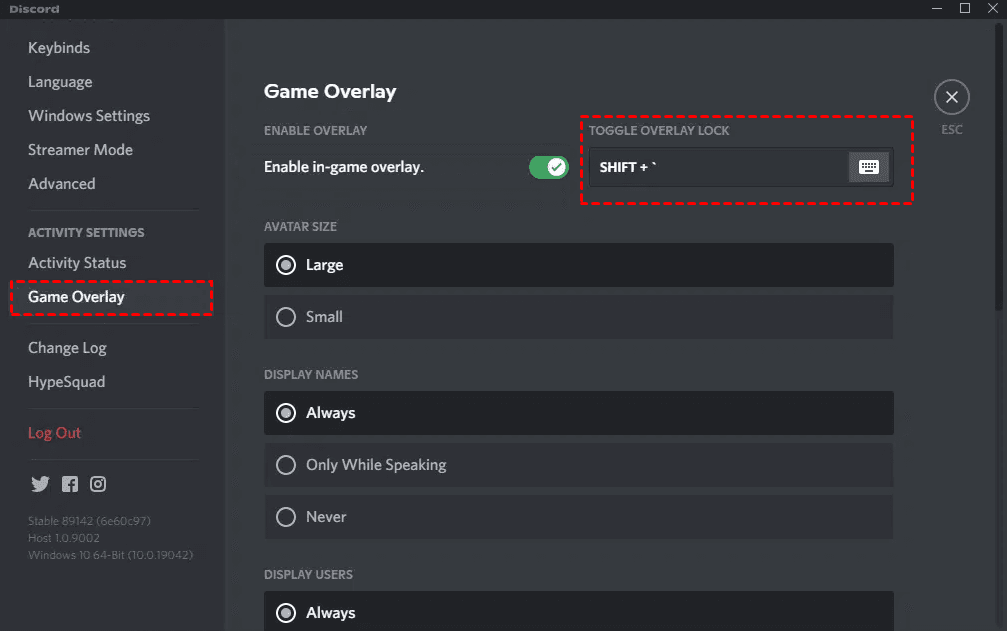Open the Activity Status page

pyautogui.click(x=77, y=263)
